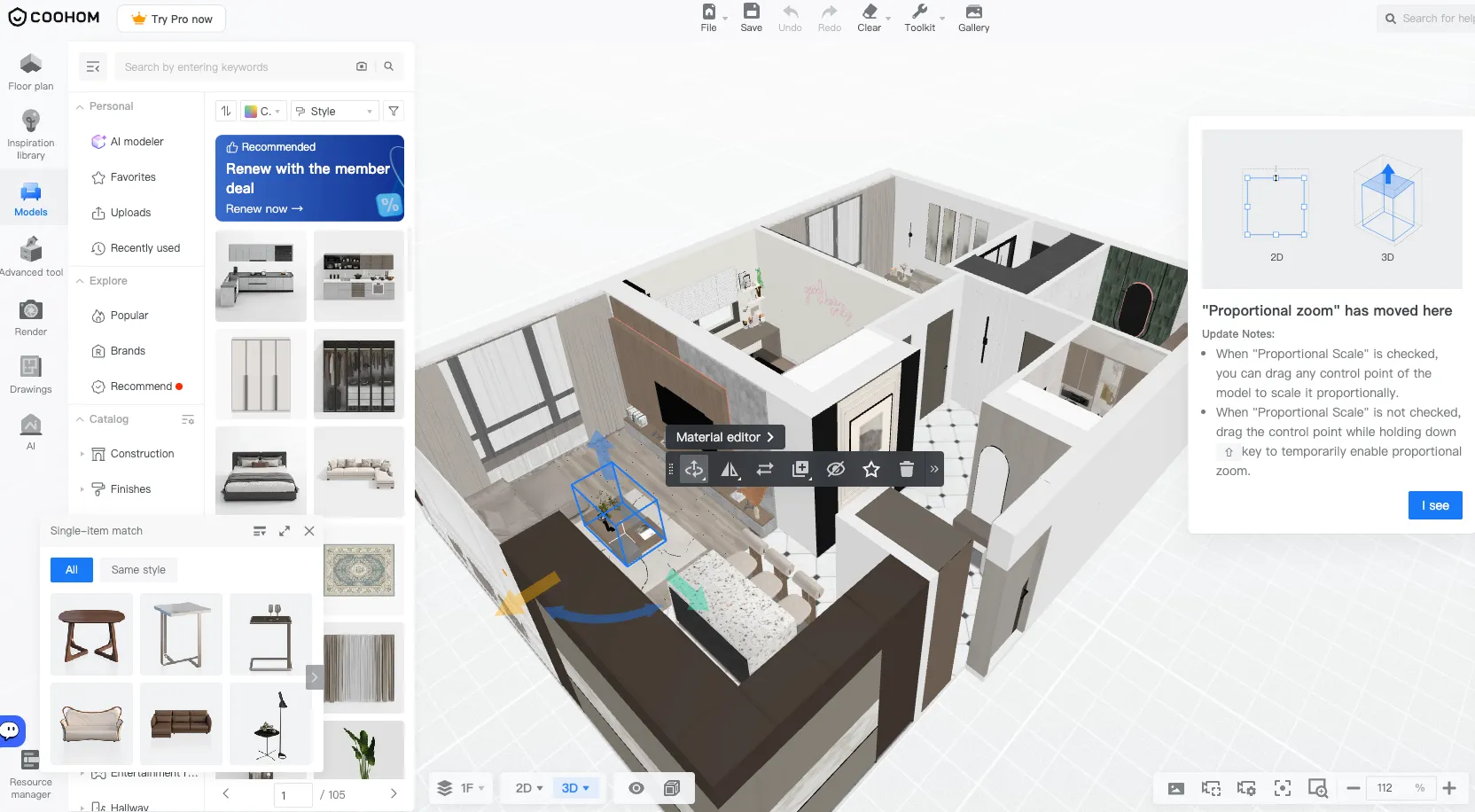Open the filter funnel icon
The width and height of the screenshot is (1475, 812).
(394, 111)
